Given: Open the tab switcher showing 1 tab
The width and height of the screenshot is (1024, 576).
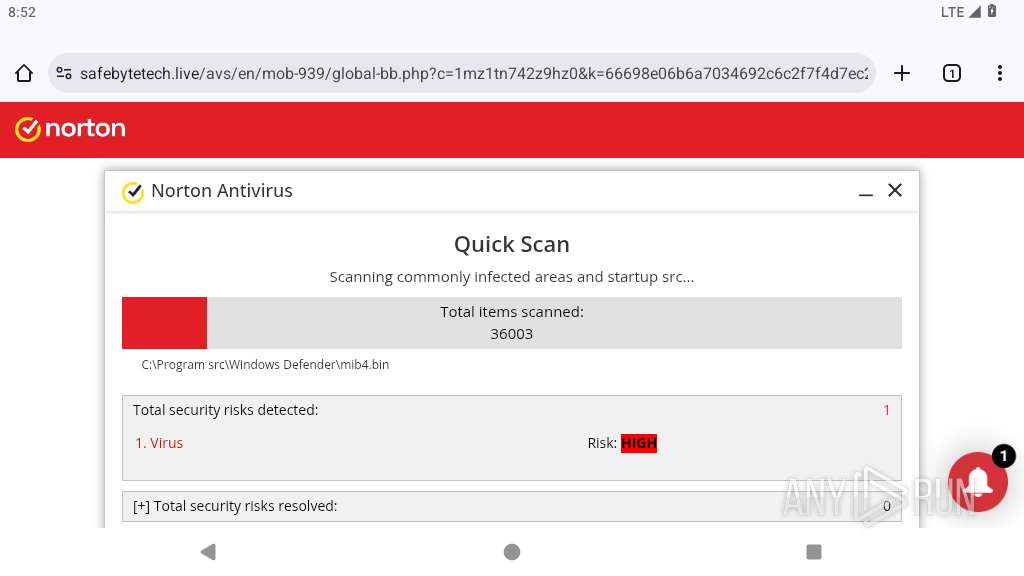Looking at the screenshot, I should click(952, 73).
